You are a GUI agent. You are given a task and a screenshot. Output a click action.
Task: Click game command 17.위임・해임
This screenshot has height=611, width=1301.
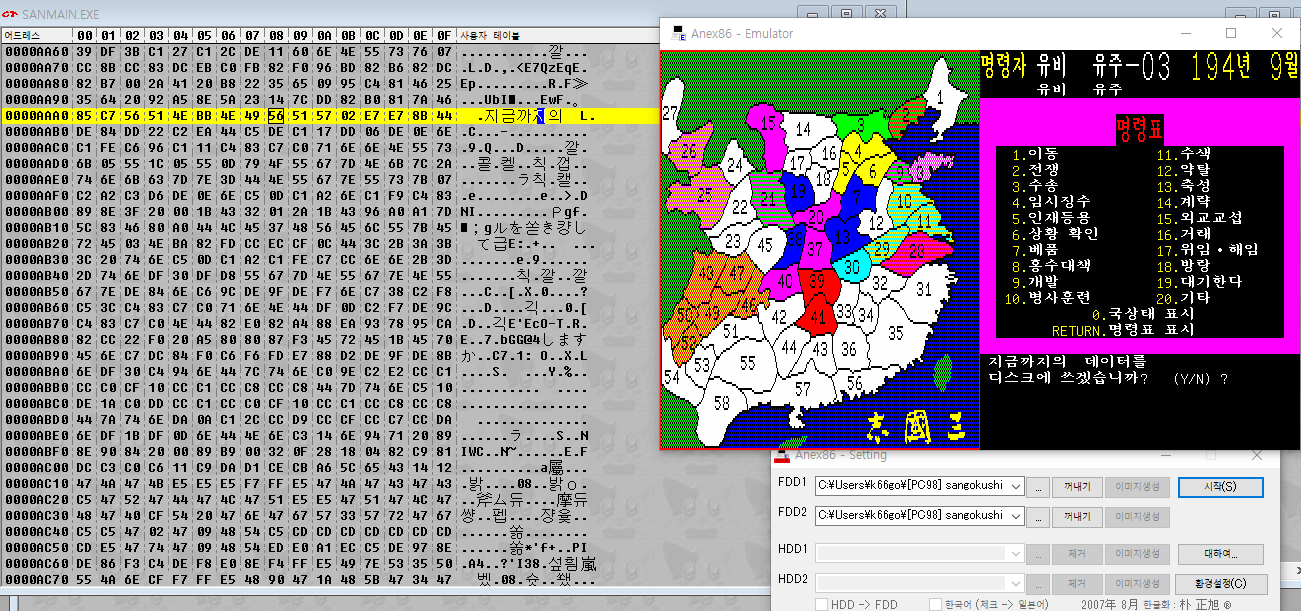[1207, 250]
